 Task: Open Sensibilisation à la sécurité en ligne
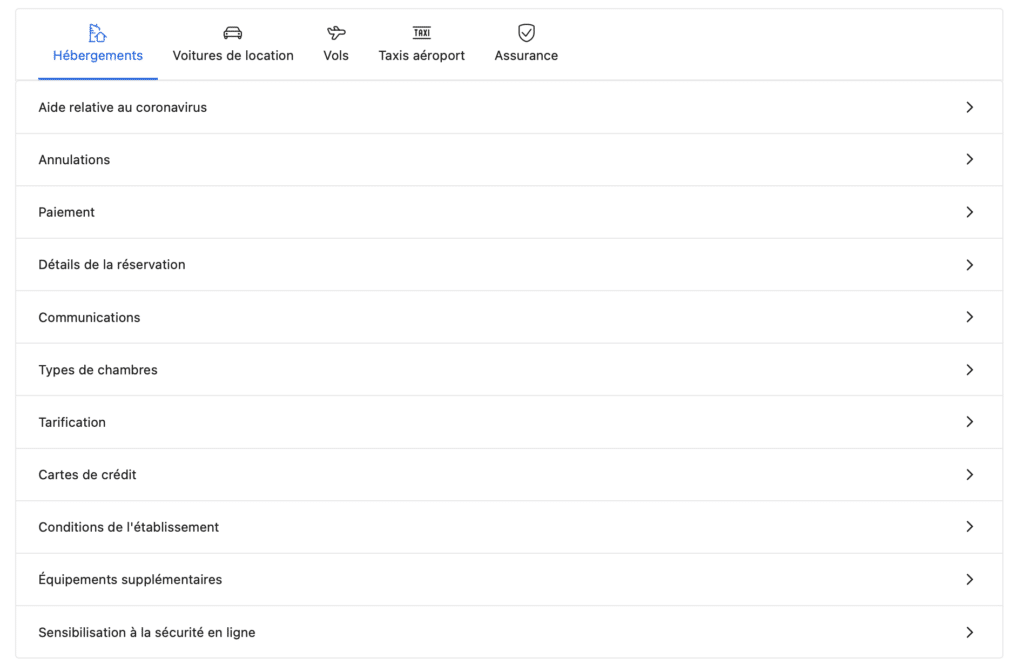tap(147, 632)
